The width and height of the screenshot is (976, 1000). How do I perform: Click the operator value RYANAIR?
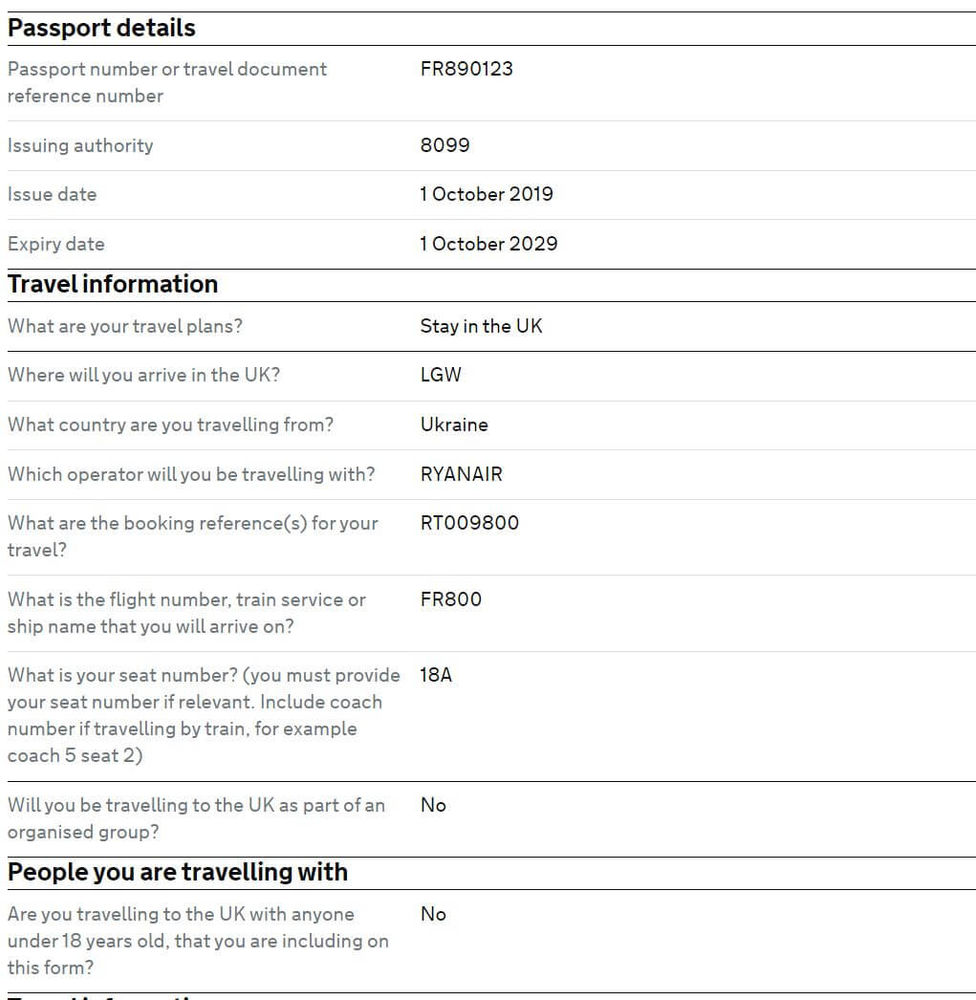461,474
